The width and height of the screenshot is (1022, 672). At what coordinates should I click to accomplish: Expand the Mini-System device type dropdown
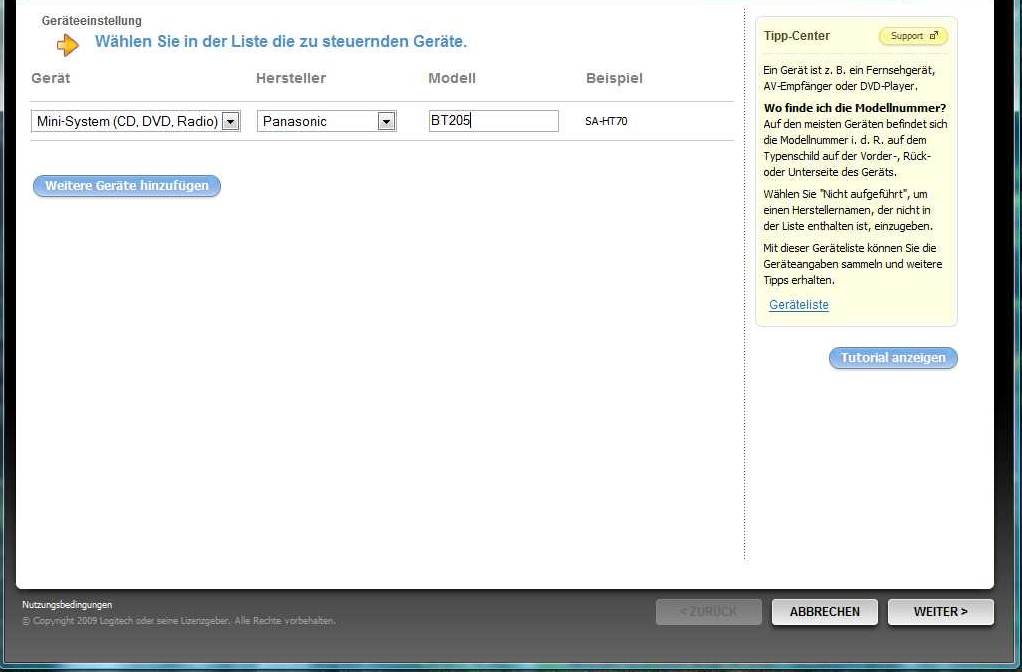[230, 121]
